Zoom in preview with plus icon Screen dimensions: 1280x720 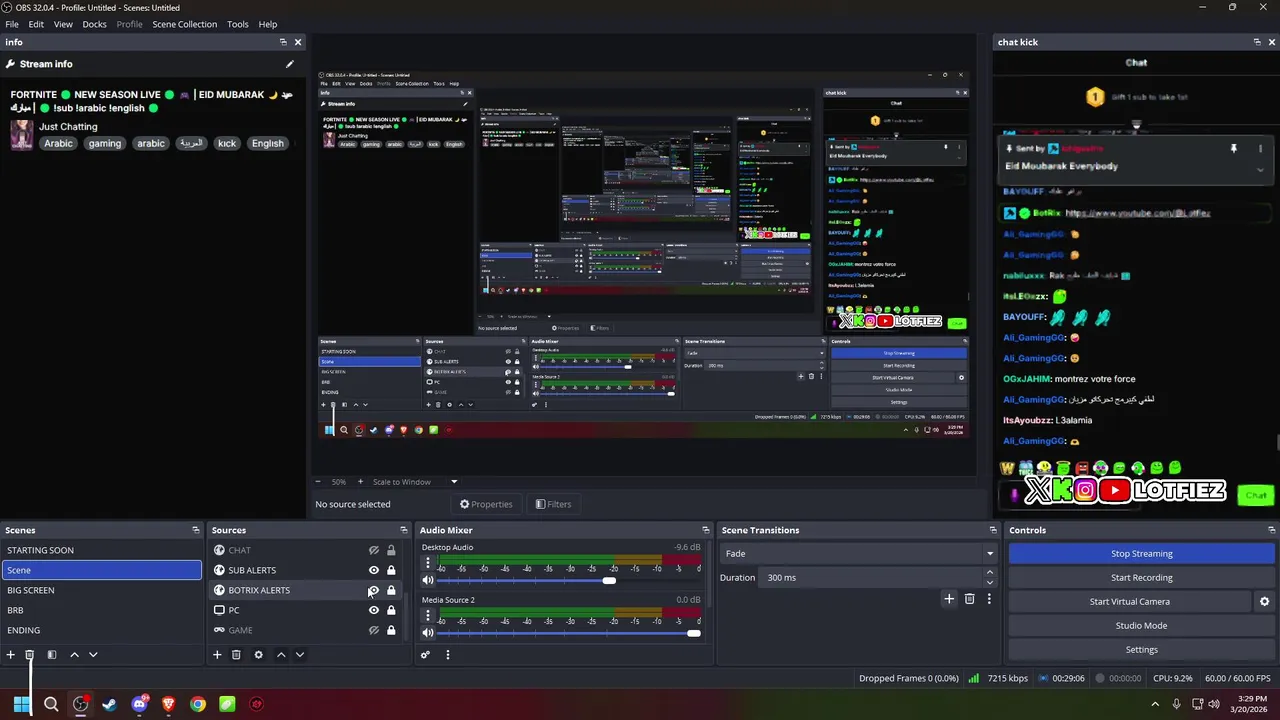361,482
